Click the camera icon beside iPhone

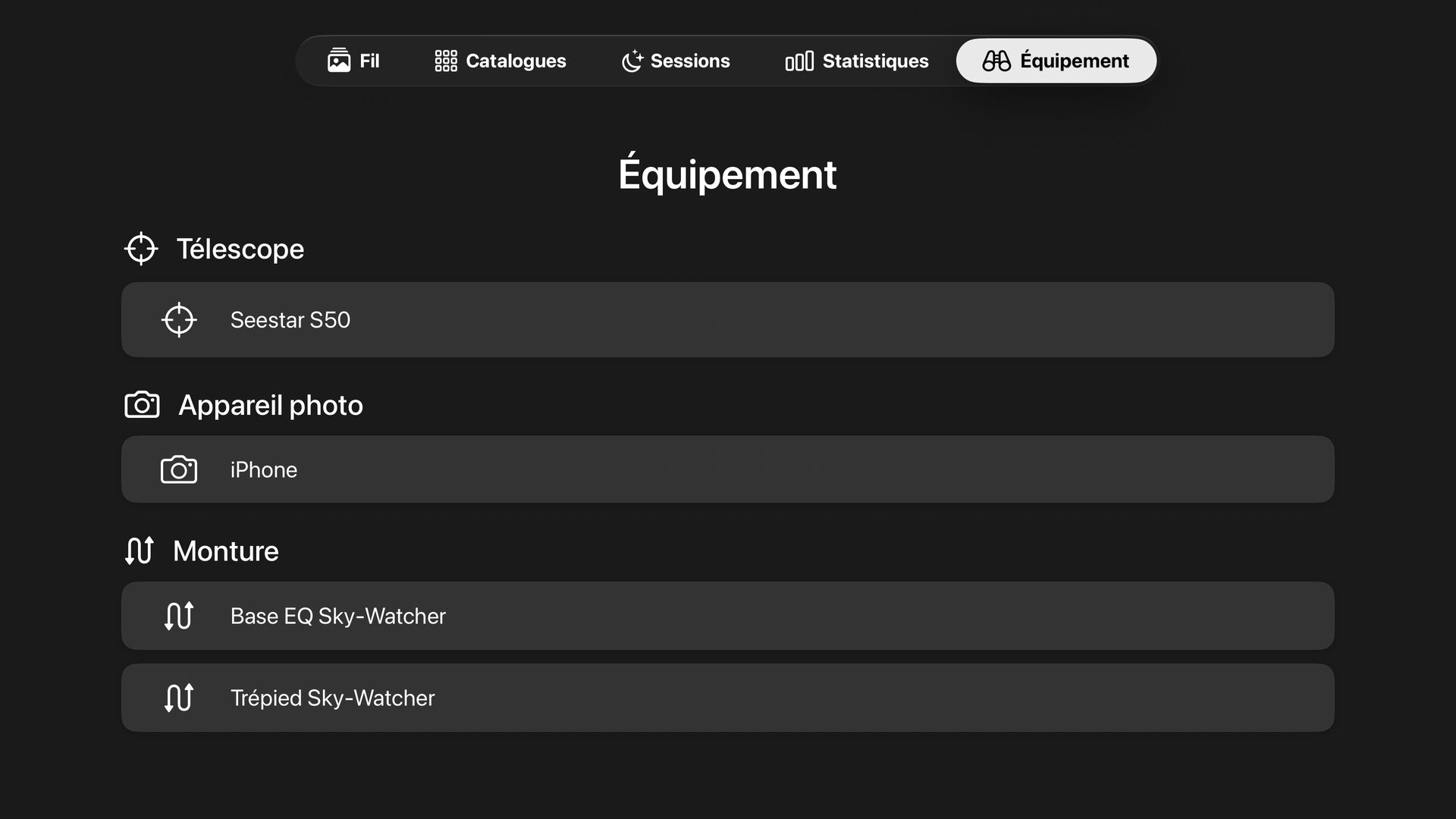pos(179,469)
